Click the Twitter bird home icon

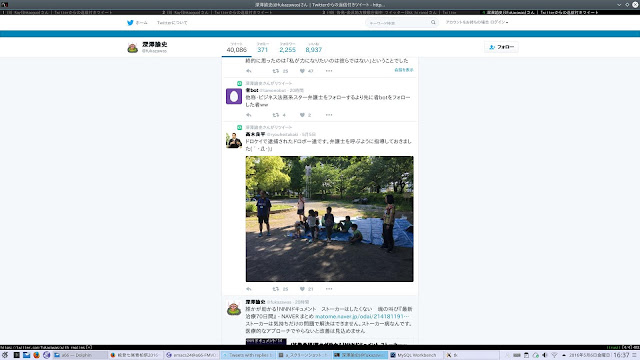(x=130, y=23)
